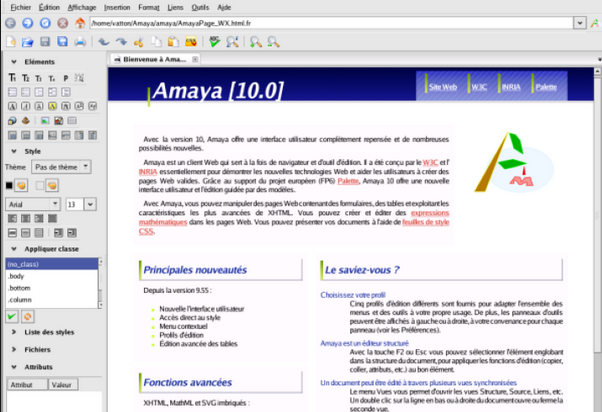Follow the W3C header link
The width and height of the screenshot is (602, 412).
pyautogui.click(x=479, y=87)
